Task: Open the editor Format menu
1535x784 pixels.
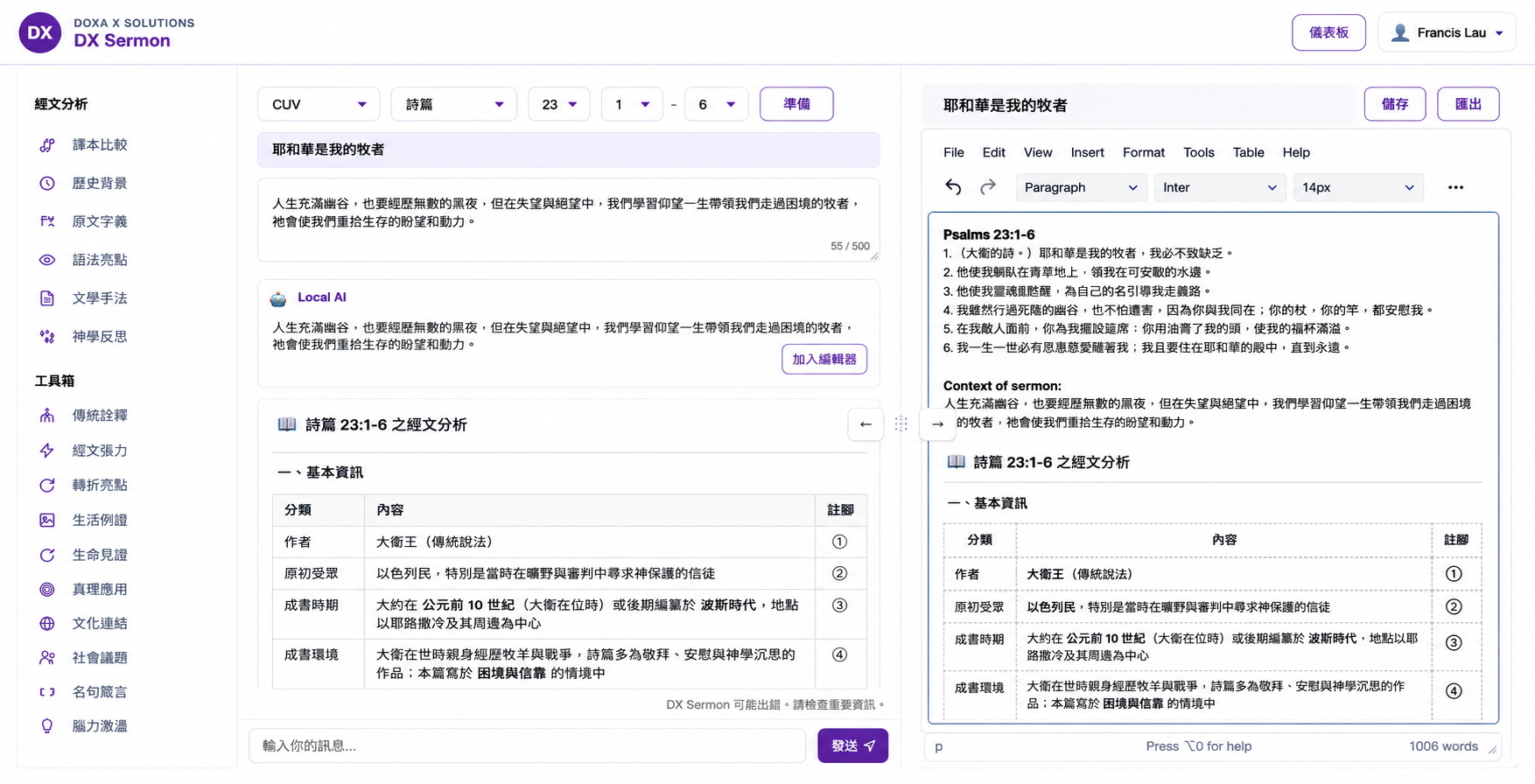Action: pos(1143,152)
